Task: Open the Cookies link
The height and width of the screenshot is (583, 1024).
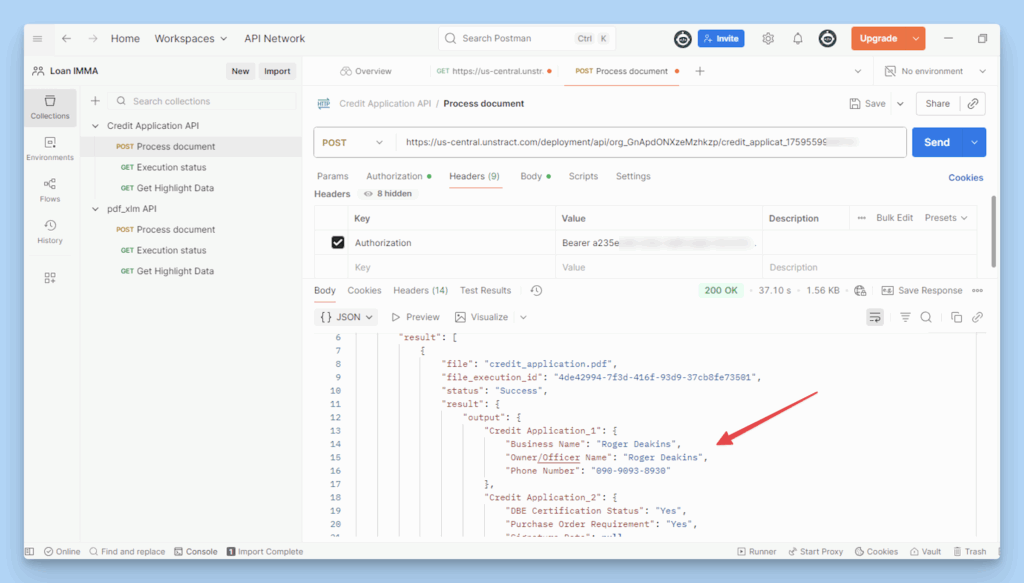Action: [965, 177]
